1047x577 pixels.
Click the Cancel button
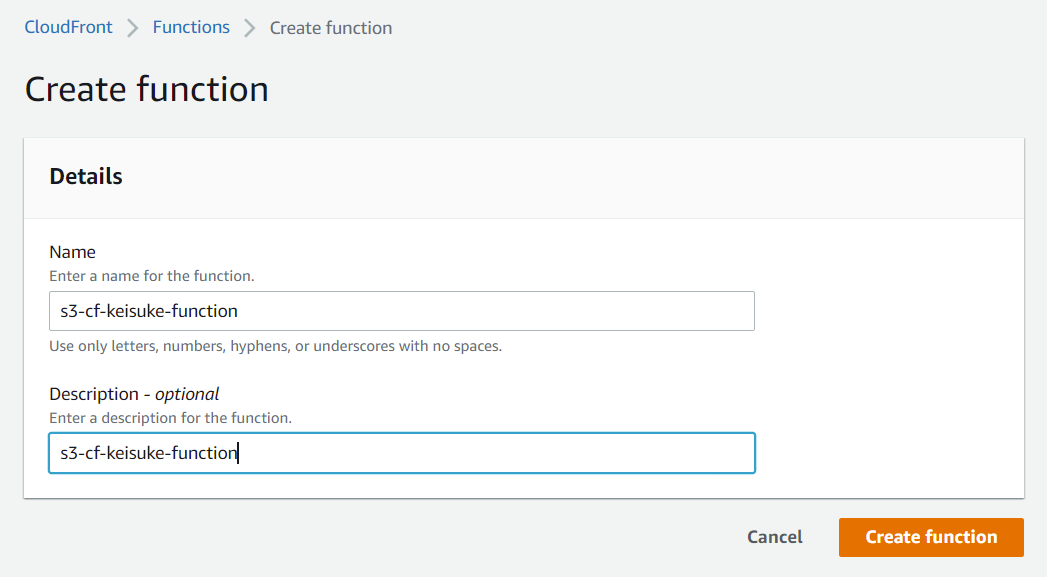774,537
